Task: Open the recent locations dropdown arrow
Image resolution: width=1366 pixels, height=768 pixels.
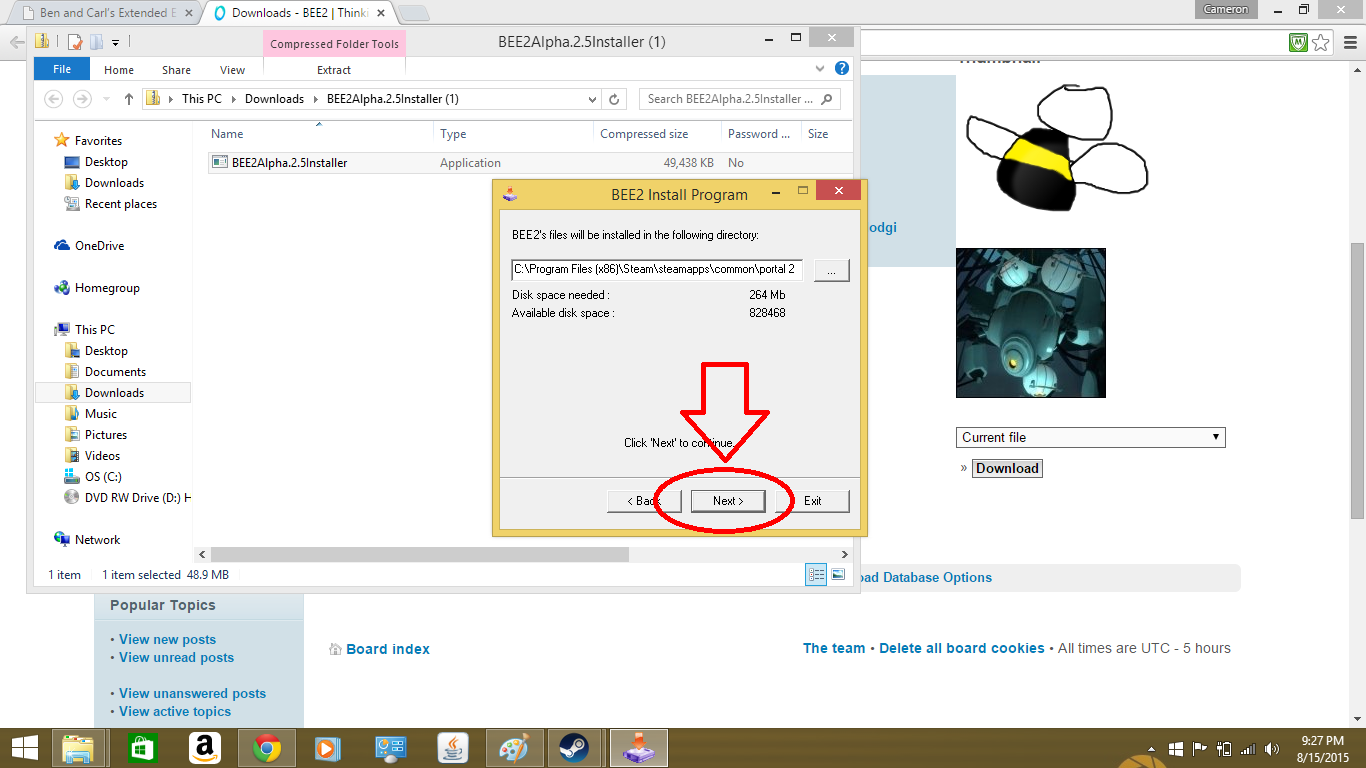Action: pos(104,99)
